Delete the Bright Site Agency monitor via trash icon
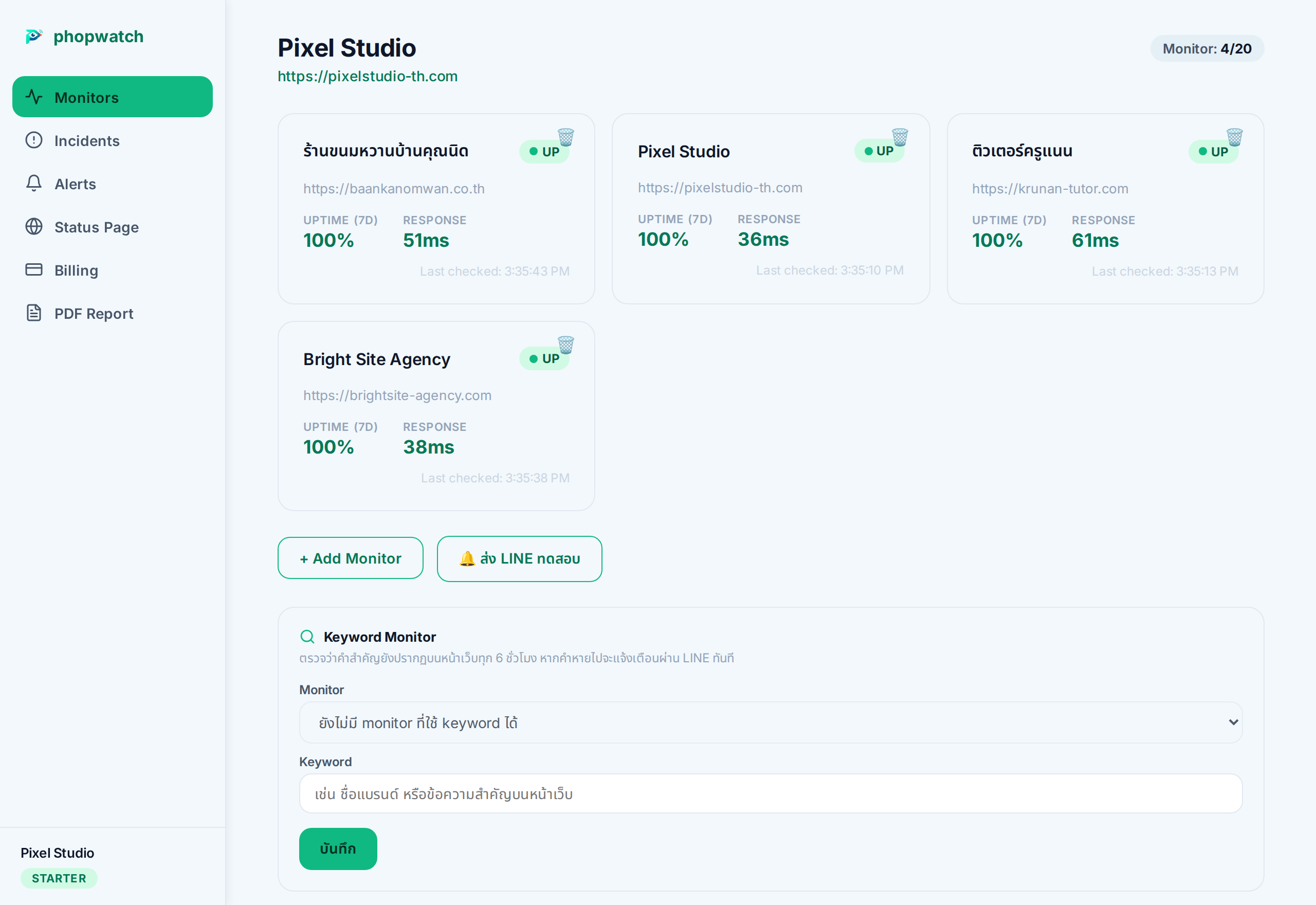Image resolution: width=1316 pixels, height=905 pixels. [x=565, y=345]
